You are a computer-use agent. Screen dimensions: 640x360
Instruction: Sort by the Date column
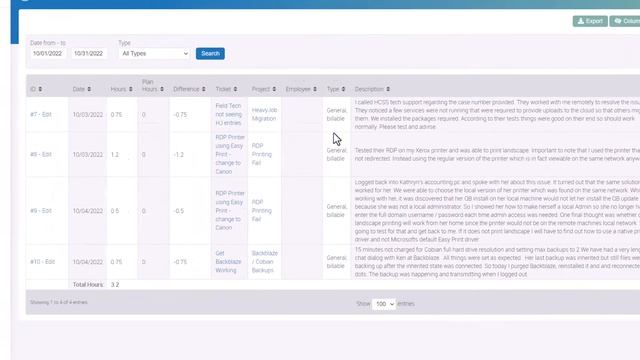[82, 89]
